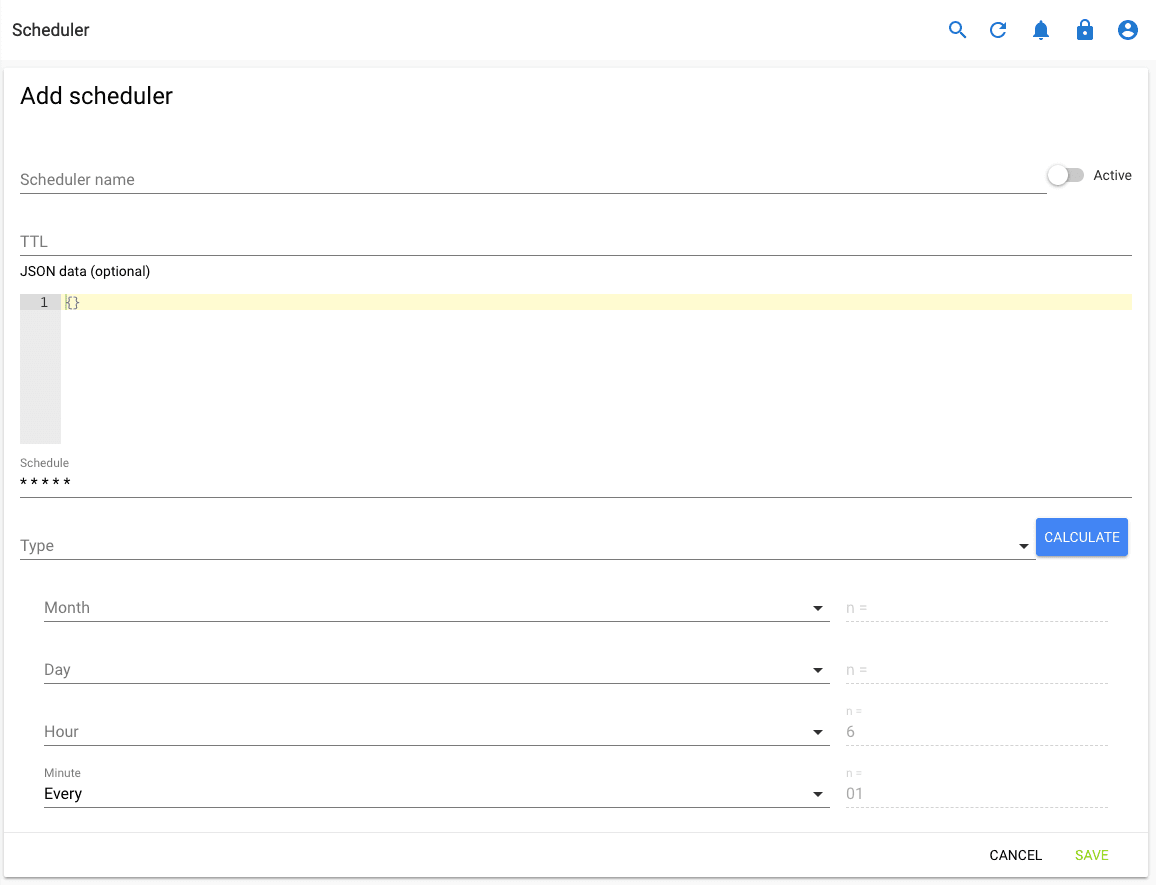Click the CALCULATE button
1156x885 pixels.
(x=1082, y=537)
